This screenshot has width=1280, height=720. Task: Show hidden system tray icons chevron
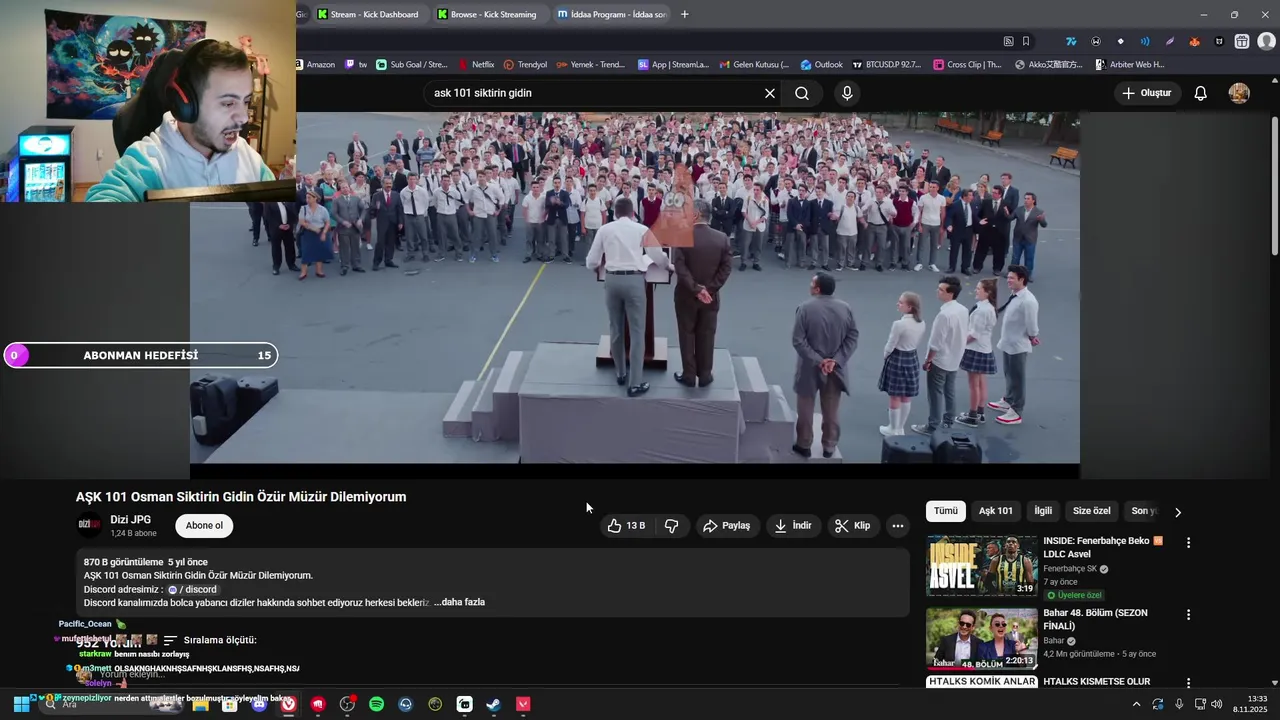coord(1136,704)
